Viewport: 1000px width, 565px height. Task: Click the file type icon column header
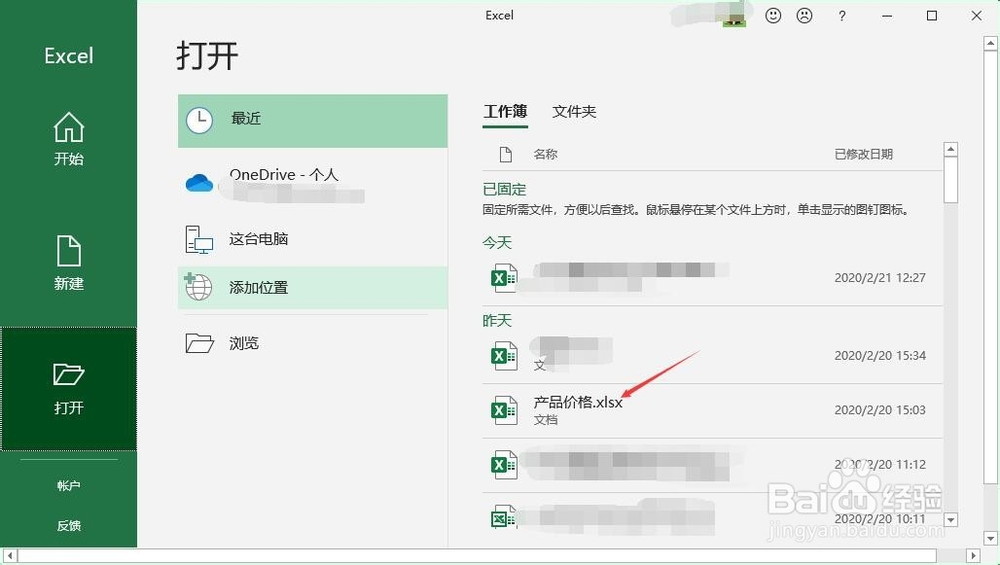506,154
